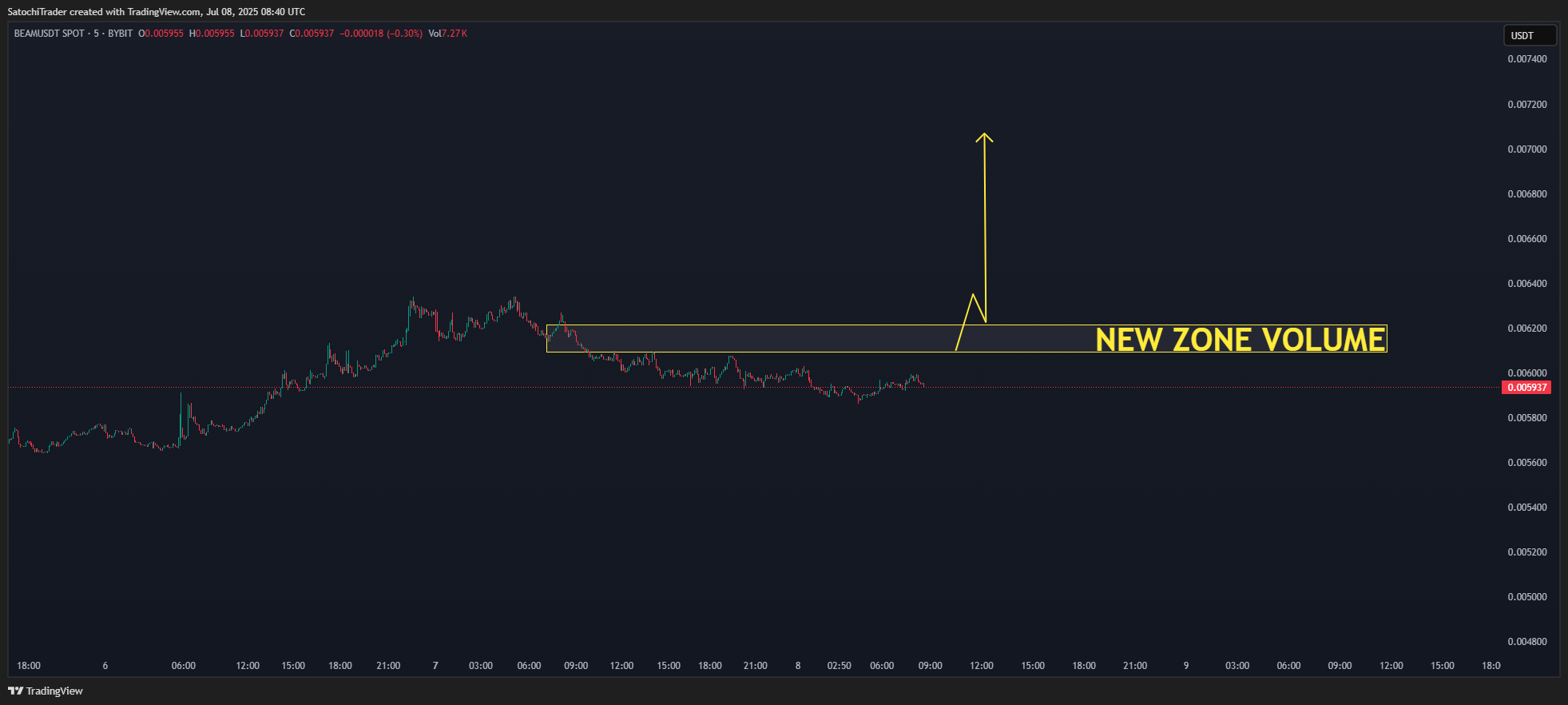Click the 0.005800 price axis label
Viewport: 1568px width, 705px height.
pos(1527,418)
